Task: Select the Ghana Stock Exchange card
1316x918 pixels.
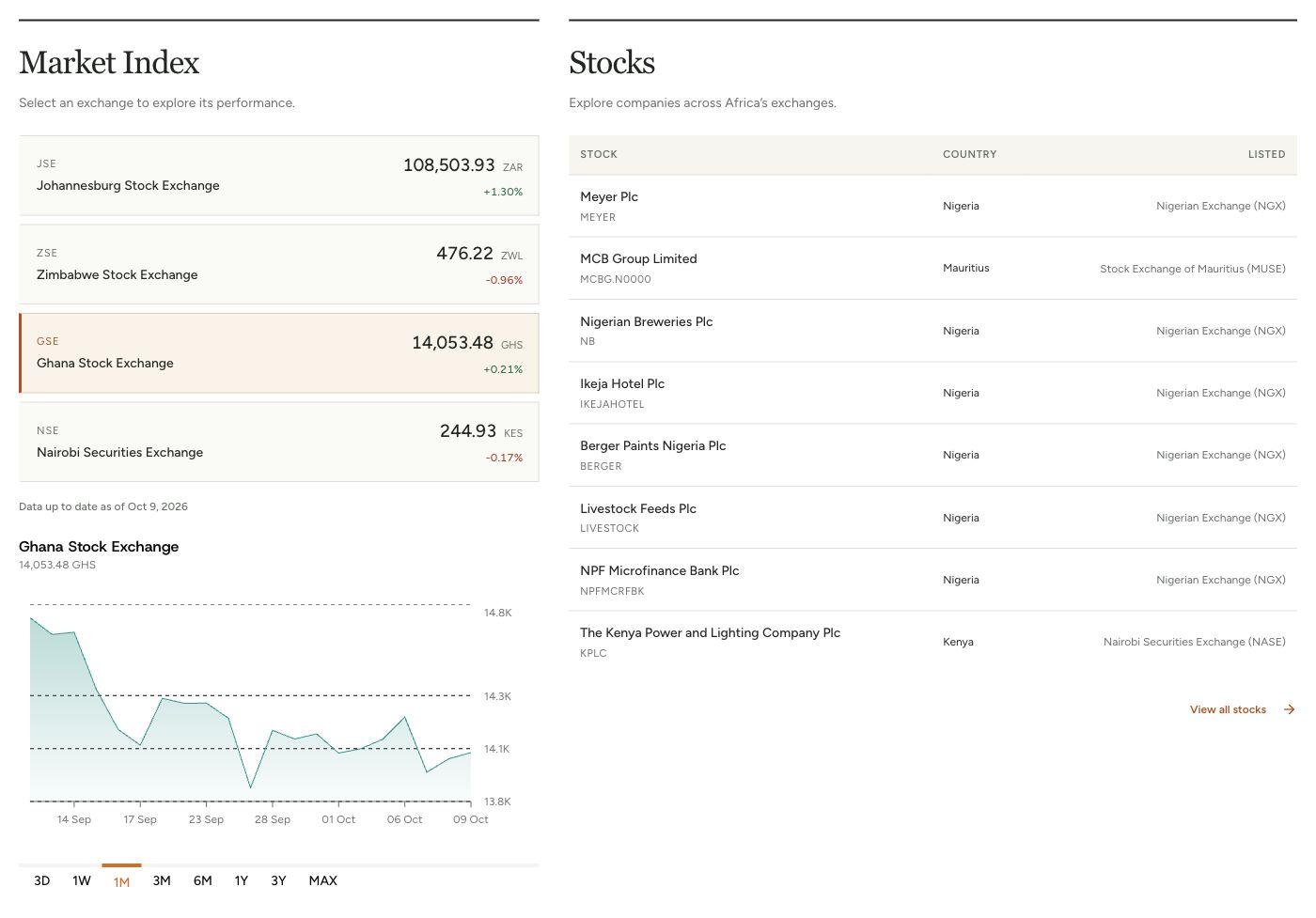Action: point(279,353)
